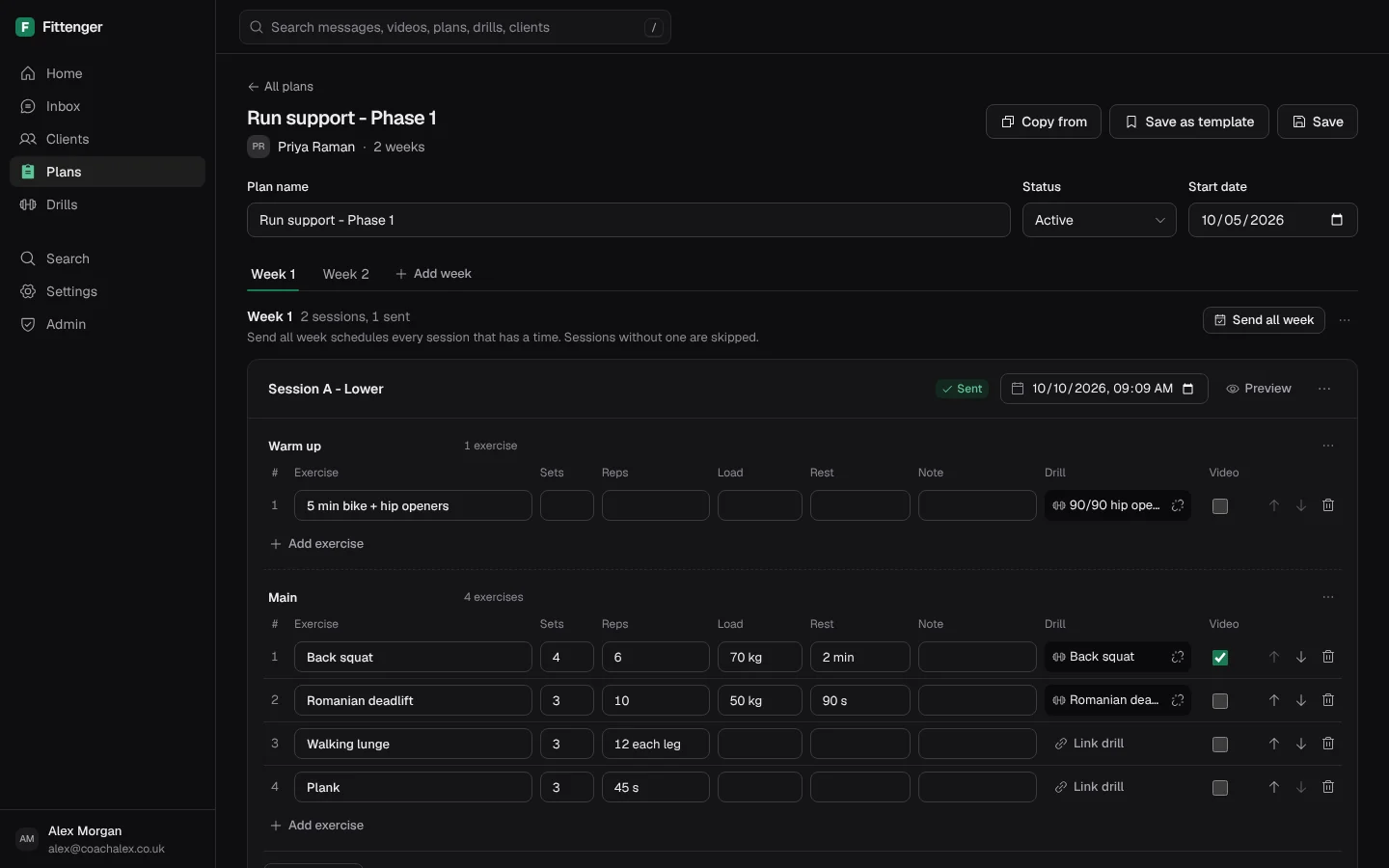This screenshot has width=1389, height=868.
Task: Toggle video checkbox for 5 min bike exercise
Action: pos(1220,506)
